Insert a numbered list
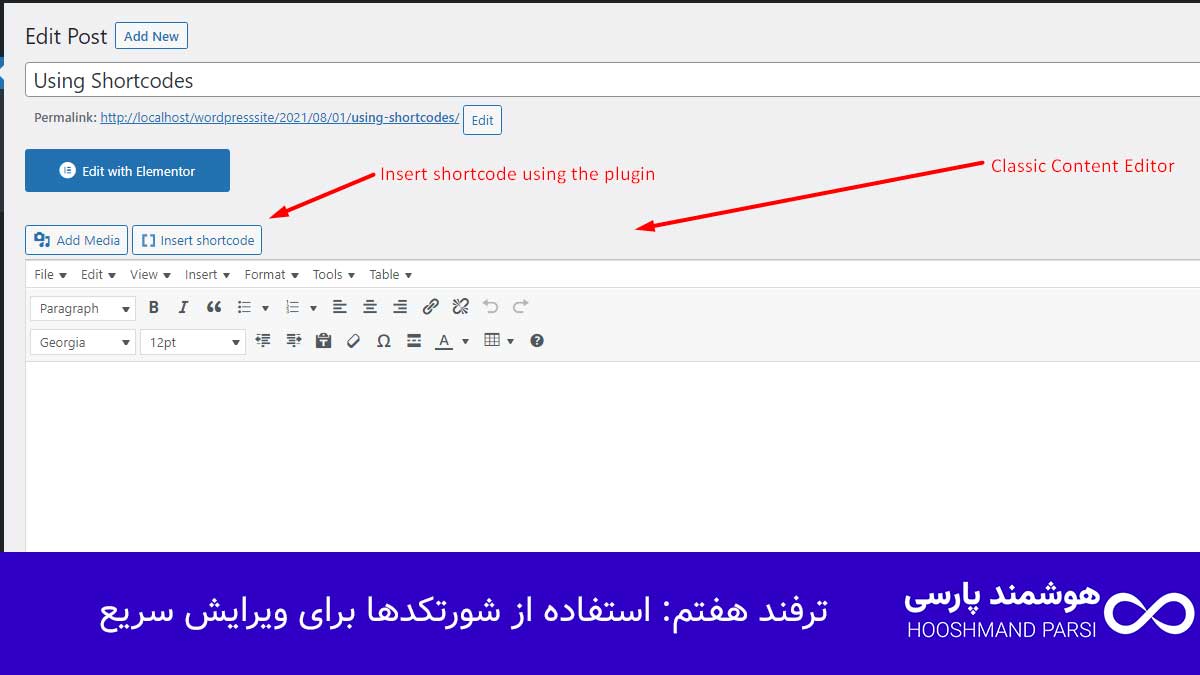 click(x=292, y=307)
